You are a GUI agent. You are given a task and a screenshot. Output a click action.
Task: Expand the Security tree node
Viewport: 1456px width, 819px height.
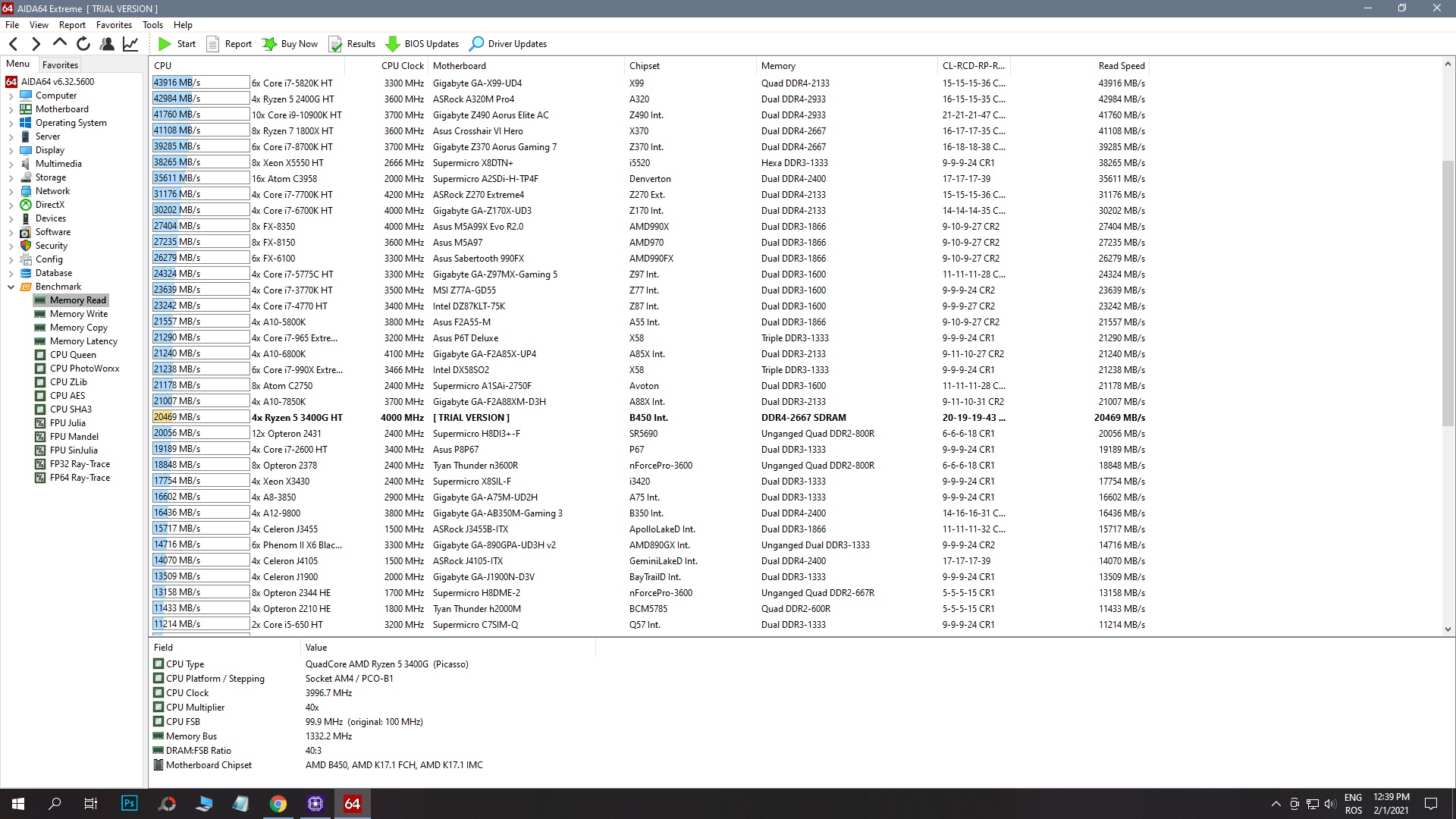click(x=11, y=246)
